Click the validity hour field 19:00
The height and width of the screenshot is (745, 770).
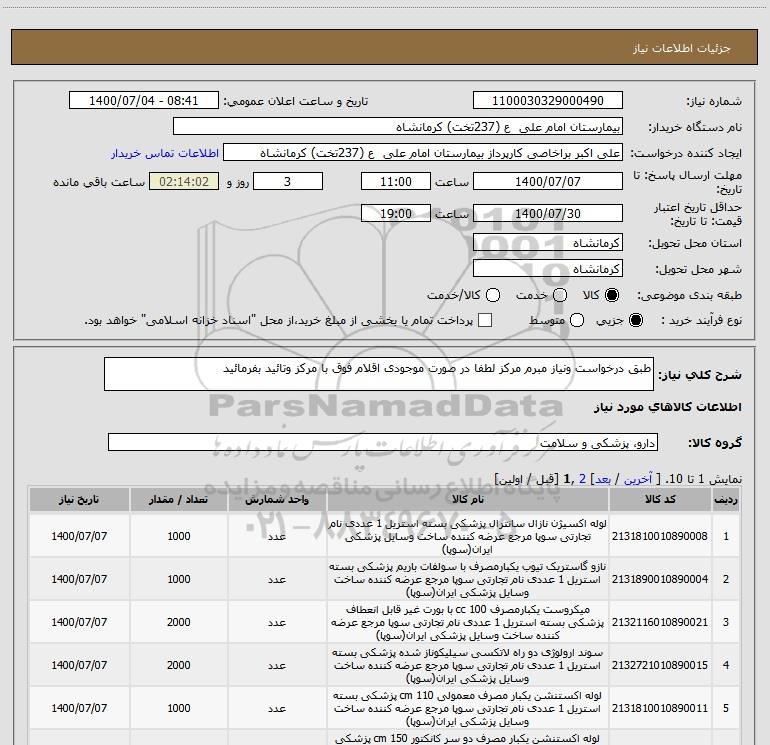coord(396,213)
